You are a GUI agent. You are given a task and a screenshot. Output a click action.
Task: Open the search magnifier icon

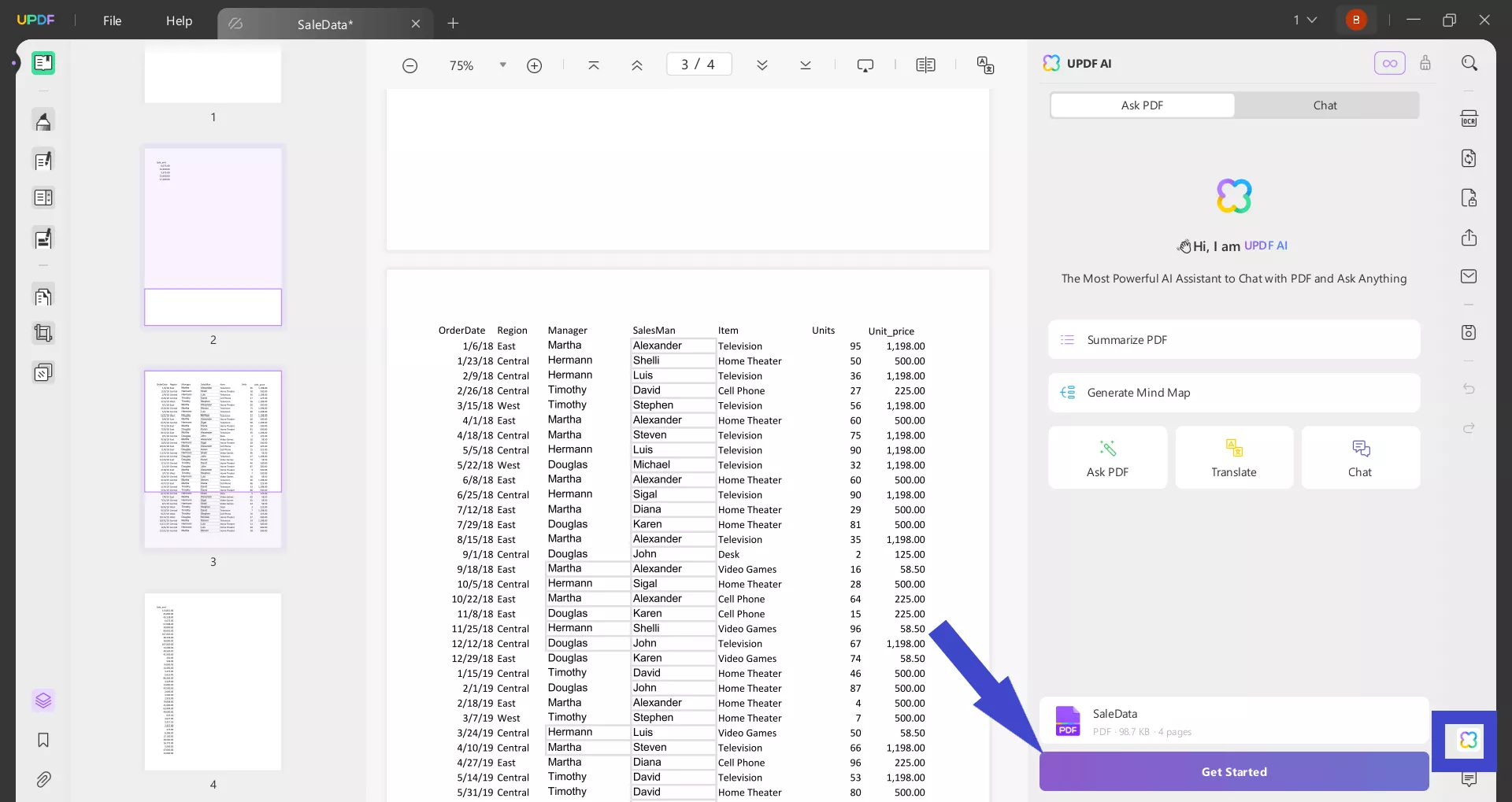tap(1469, 63)
